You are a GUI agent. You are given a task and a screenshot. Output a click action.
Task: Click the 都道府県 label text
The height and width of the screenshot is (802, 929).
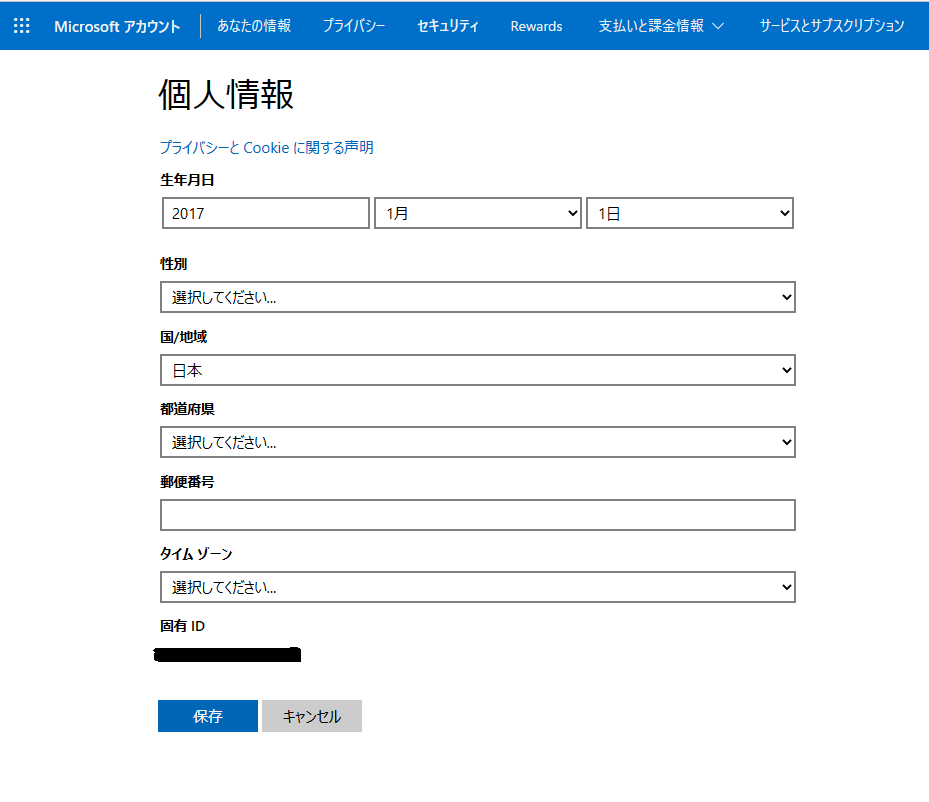(187, 409)
